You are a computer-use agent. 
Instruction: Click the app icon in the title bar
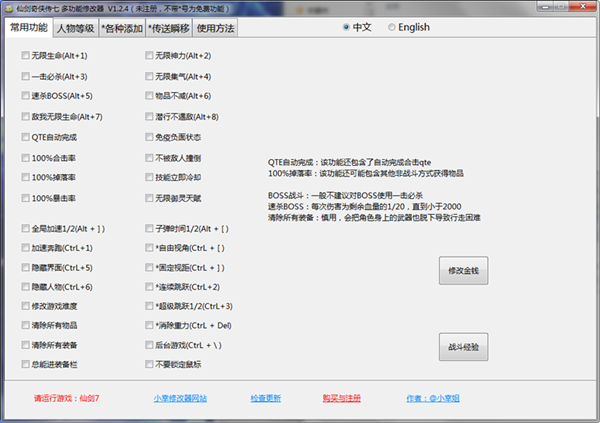(8, 8)
